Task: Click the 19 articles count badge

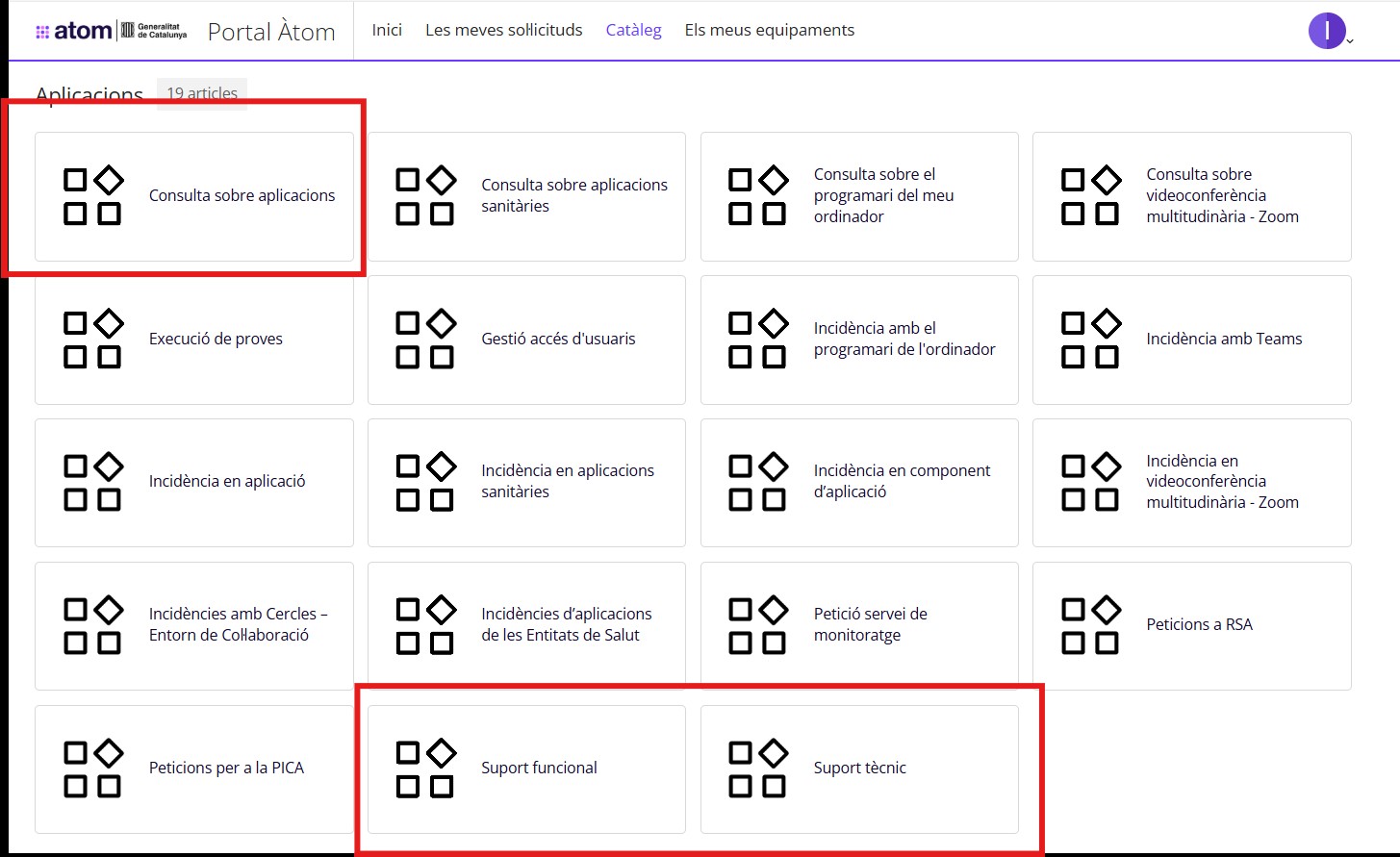Action: click(202, 93)
